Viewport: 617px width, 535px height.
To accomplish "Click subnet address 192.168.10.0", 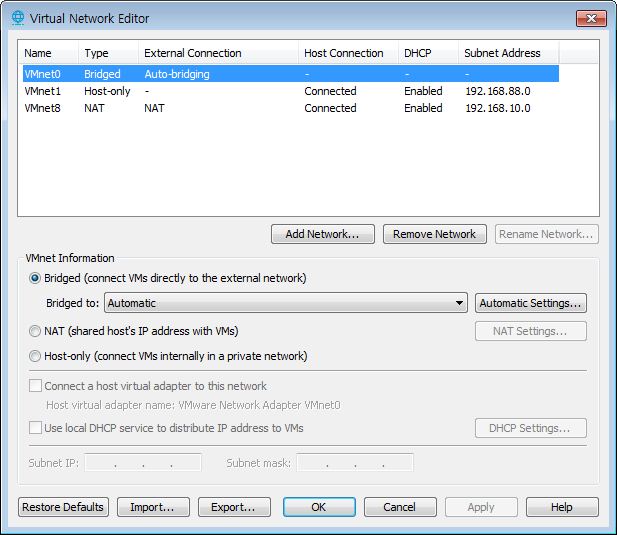I will pos(498,108).
